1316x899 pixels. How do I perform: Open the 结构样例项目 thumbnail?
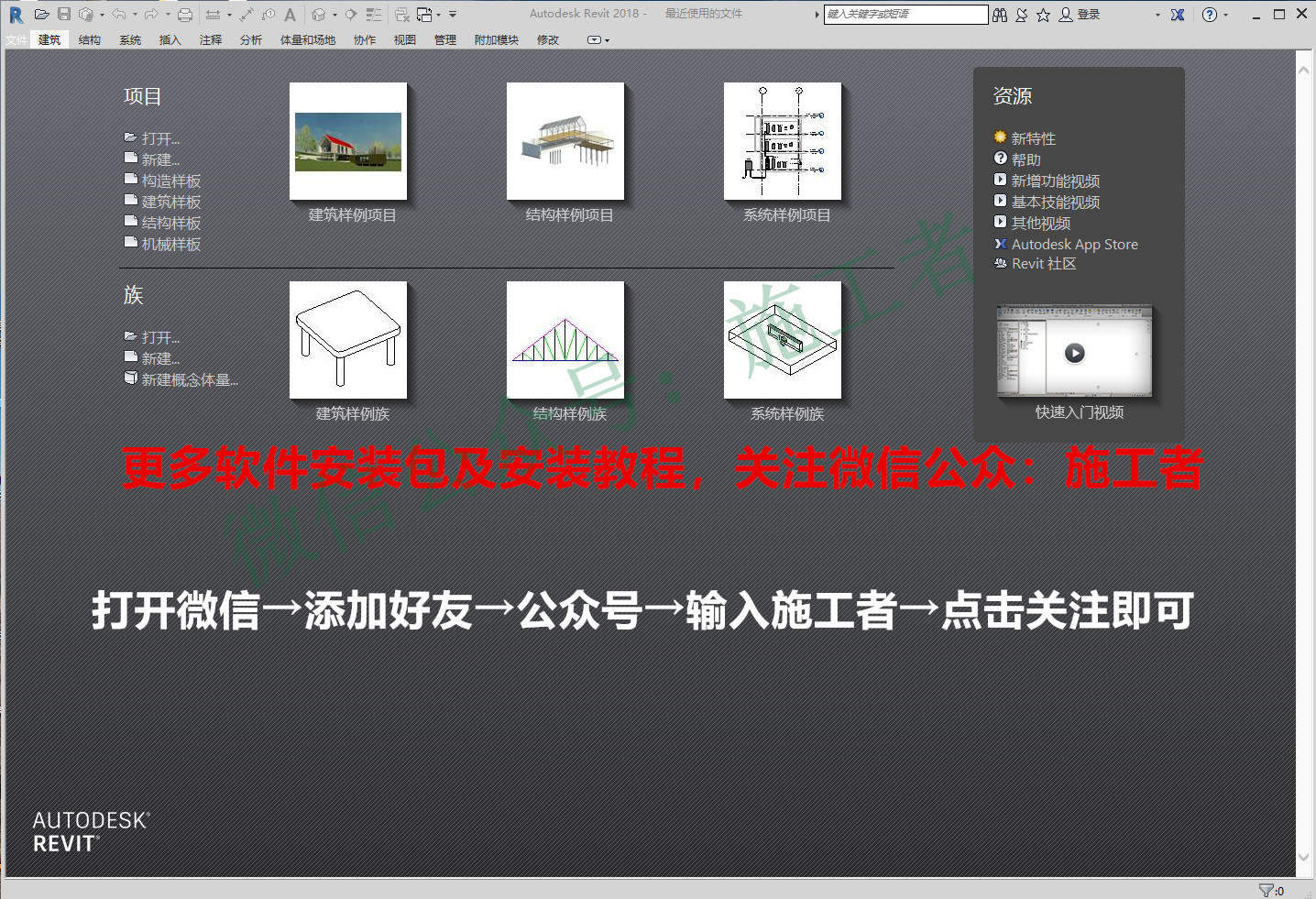point(565,141)
